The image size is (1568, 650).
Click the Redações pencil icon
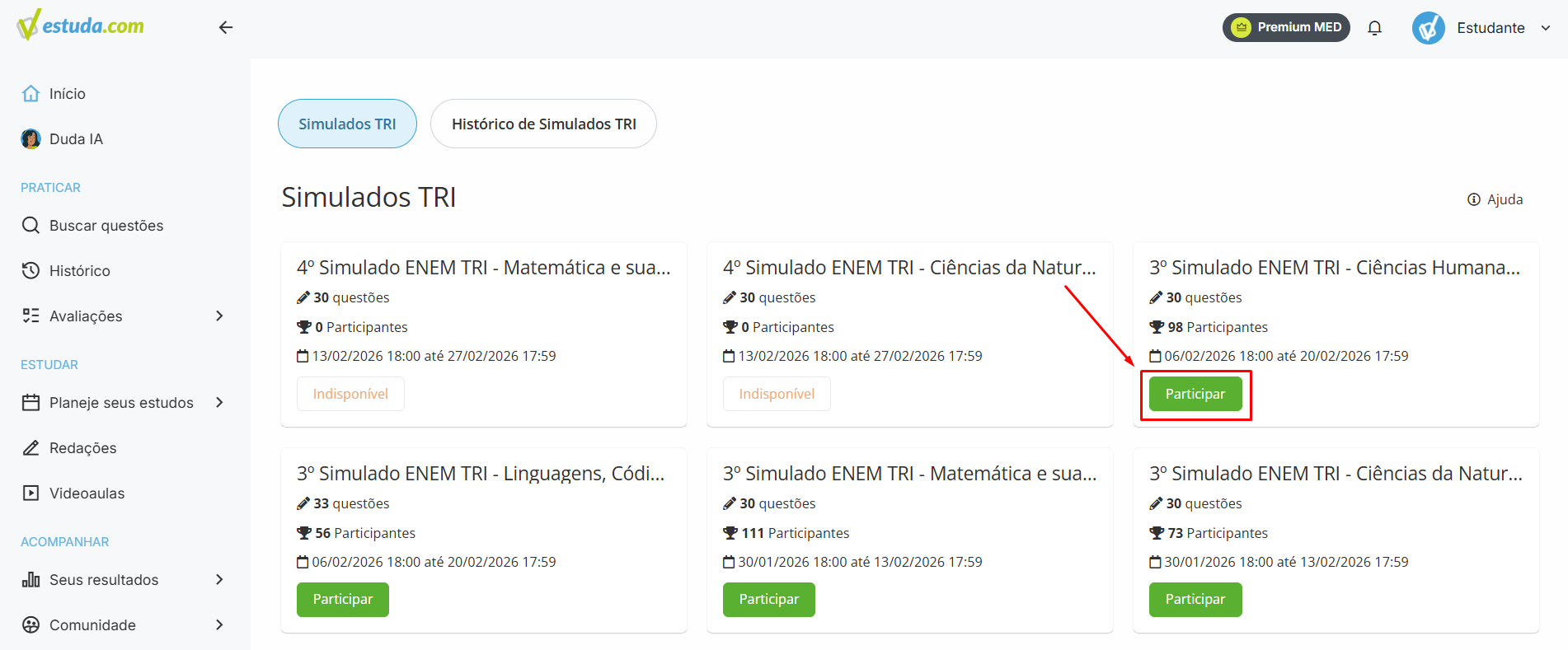coord(31,447)
